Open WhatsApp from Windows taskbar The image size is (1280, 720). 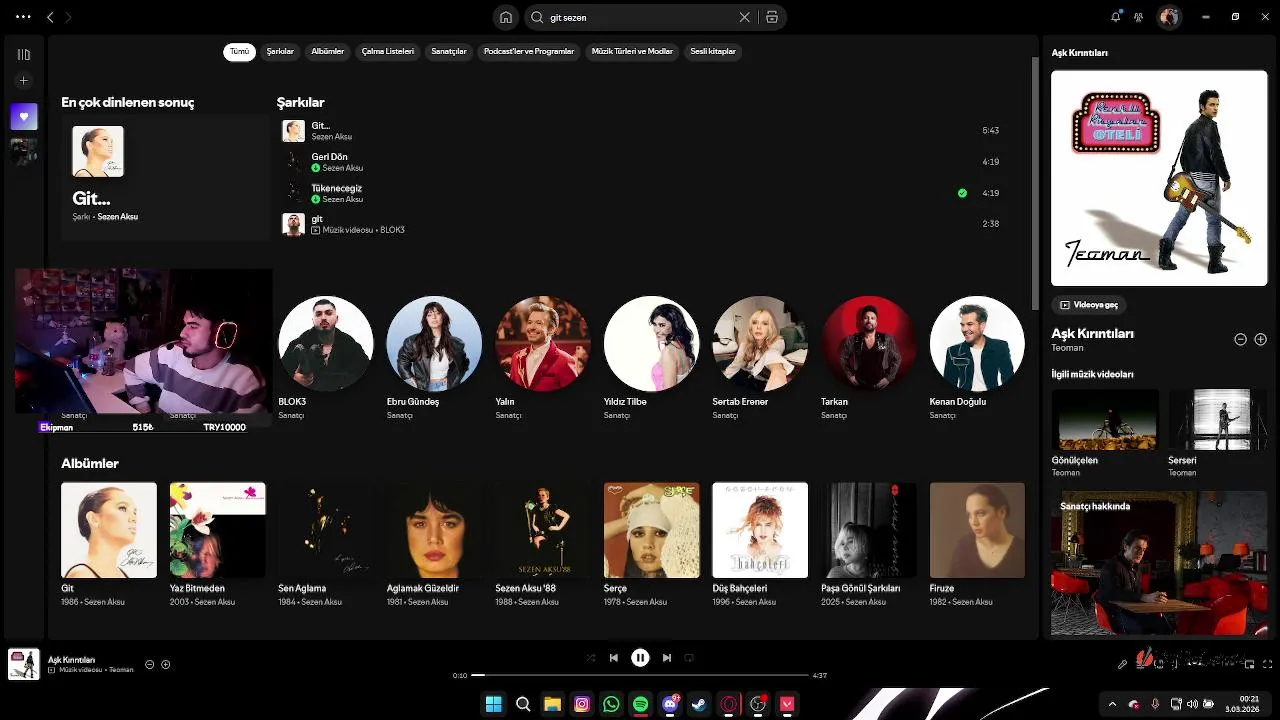click(611, 704)
